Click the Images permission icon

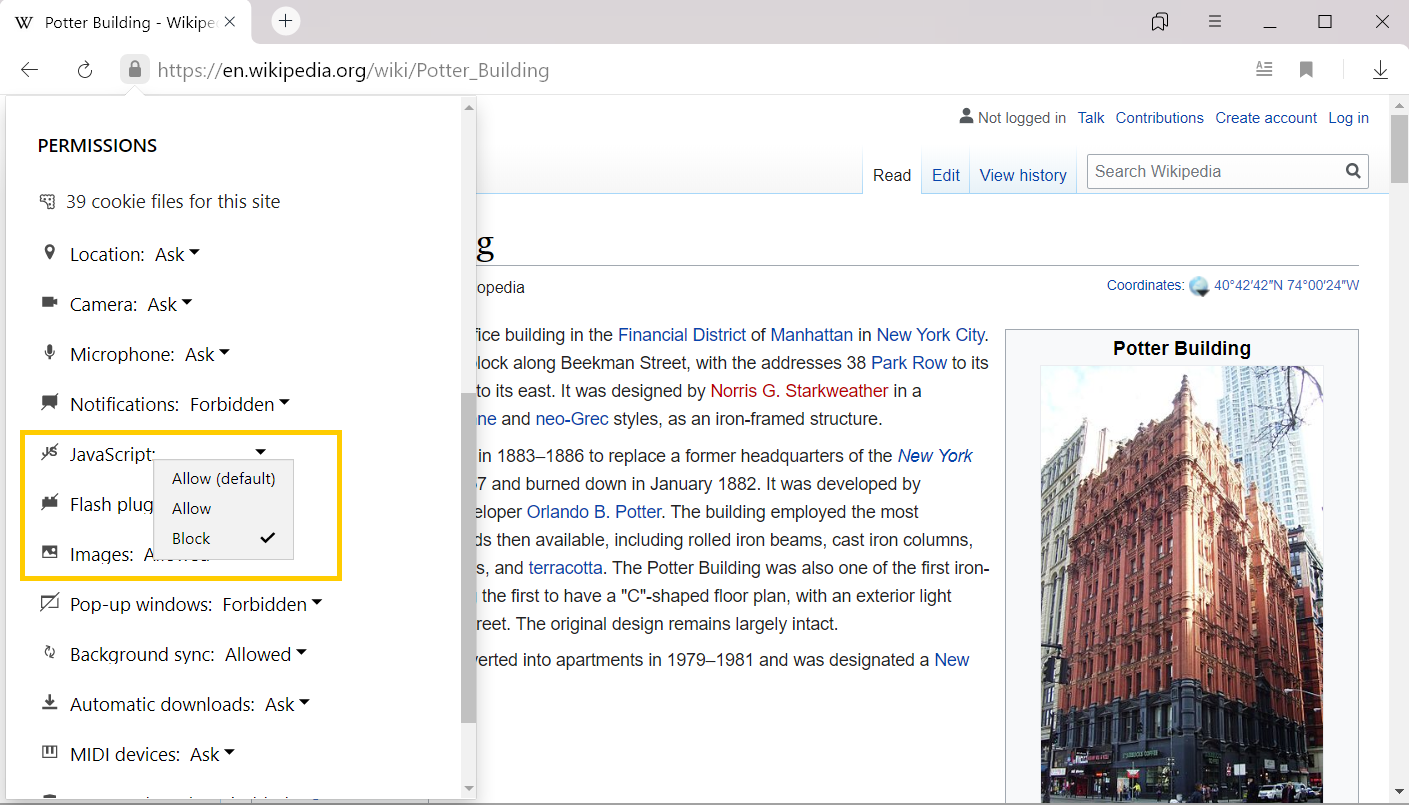pos(49,552)
